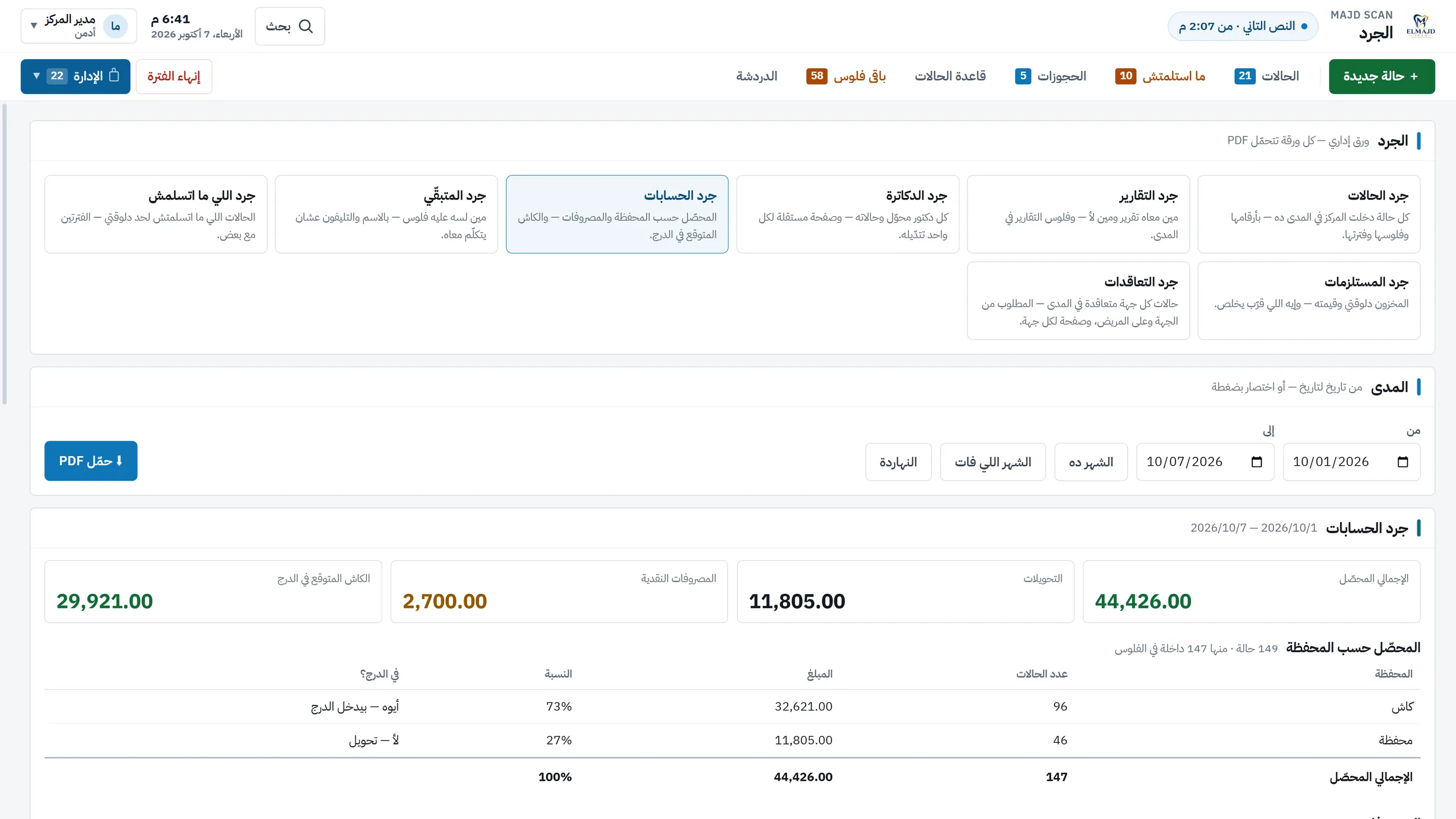1456x819 pixels.
Task: Expand the الإدارة dropdown arrow
Action: point(36,76)
